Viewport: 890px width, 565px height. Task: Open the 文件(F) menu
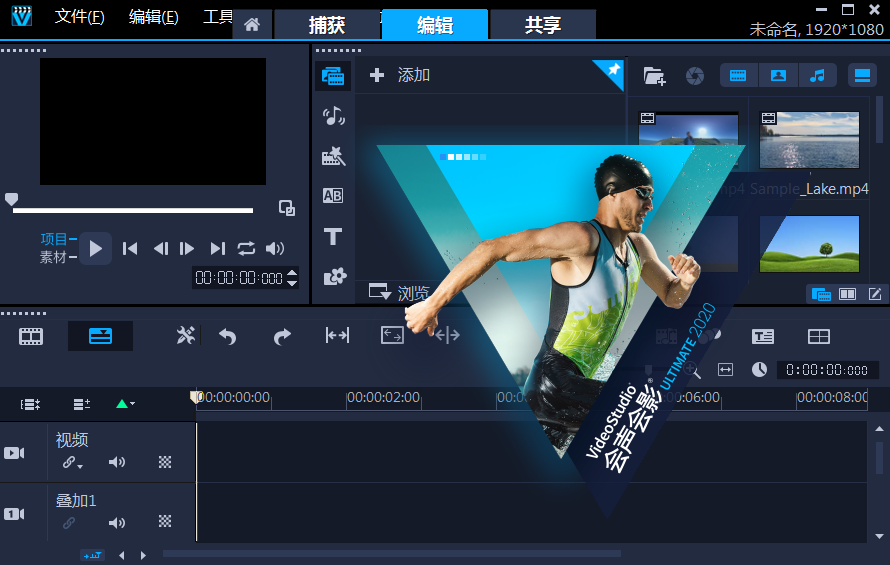[x=79, y=17]
